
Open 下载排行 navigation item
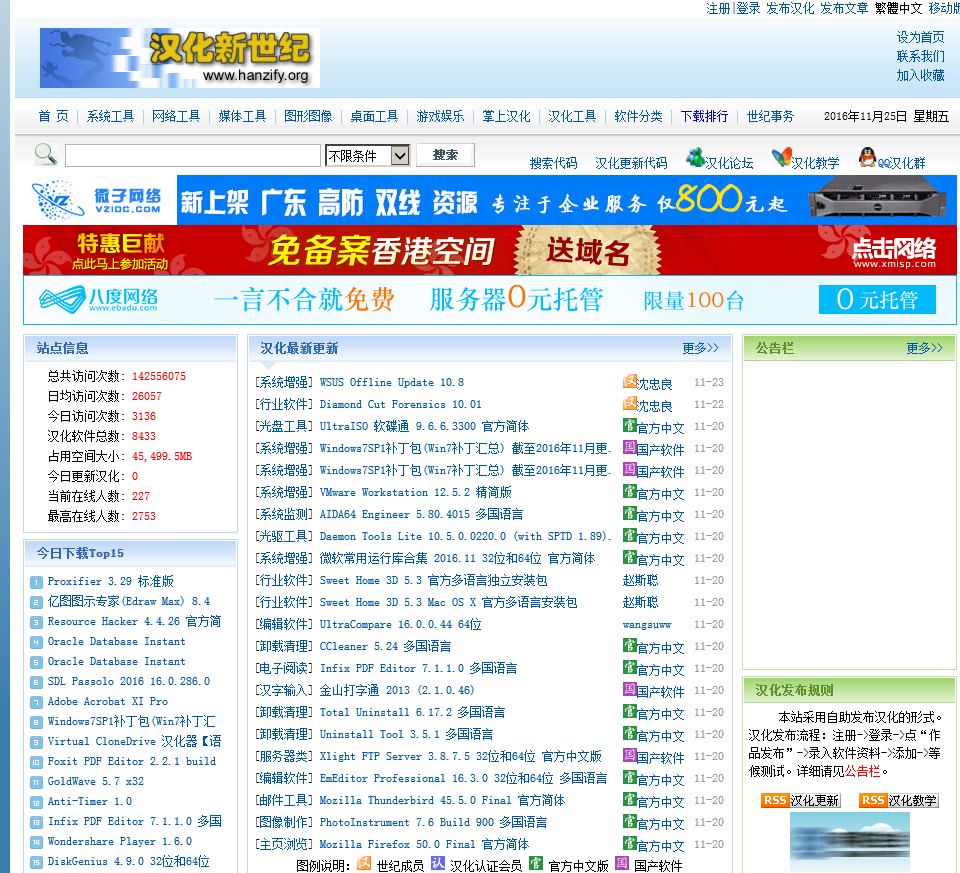tap(705, 116)
